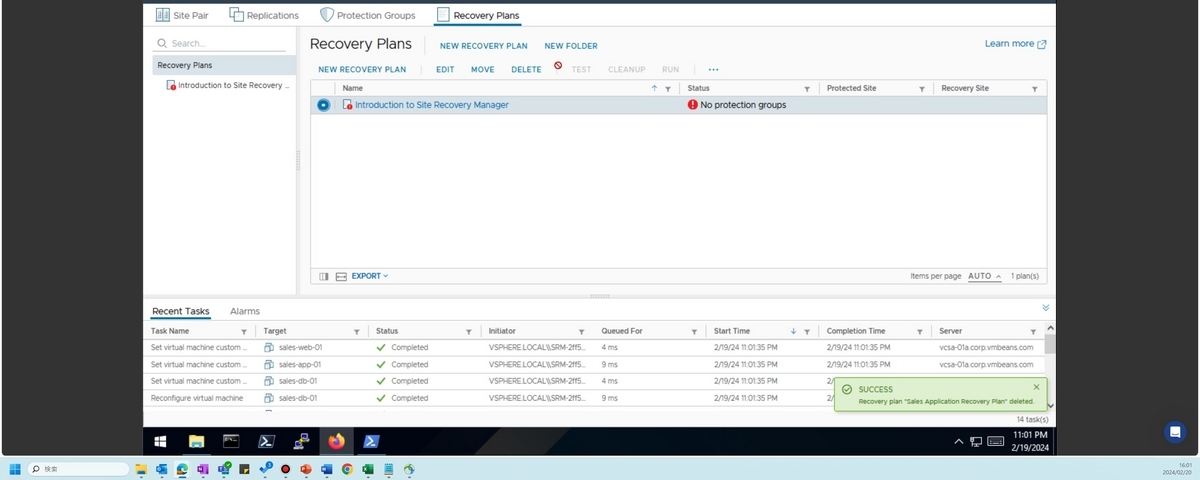Click NEW RECOVERY PLAN beside the page title

[484, 46]
